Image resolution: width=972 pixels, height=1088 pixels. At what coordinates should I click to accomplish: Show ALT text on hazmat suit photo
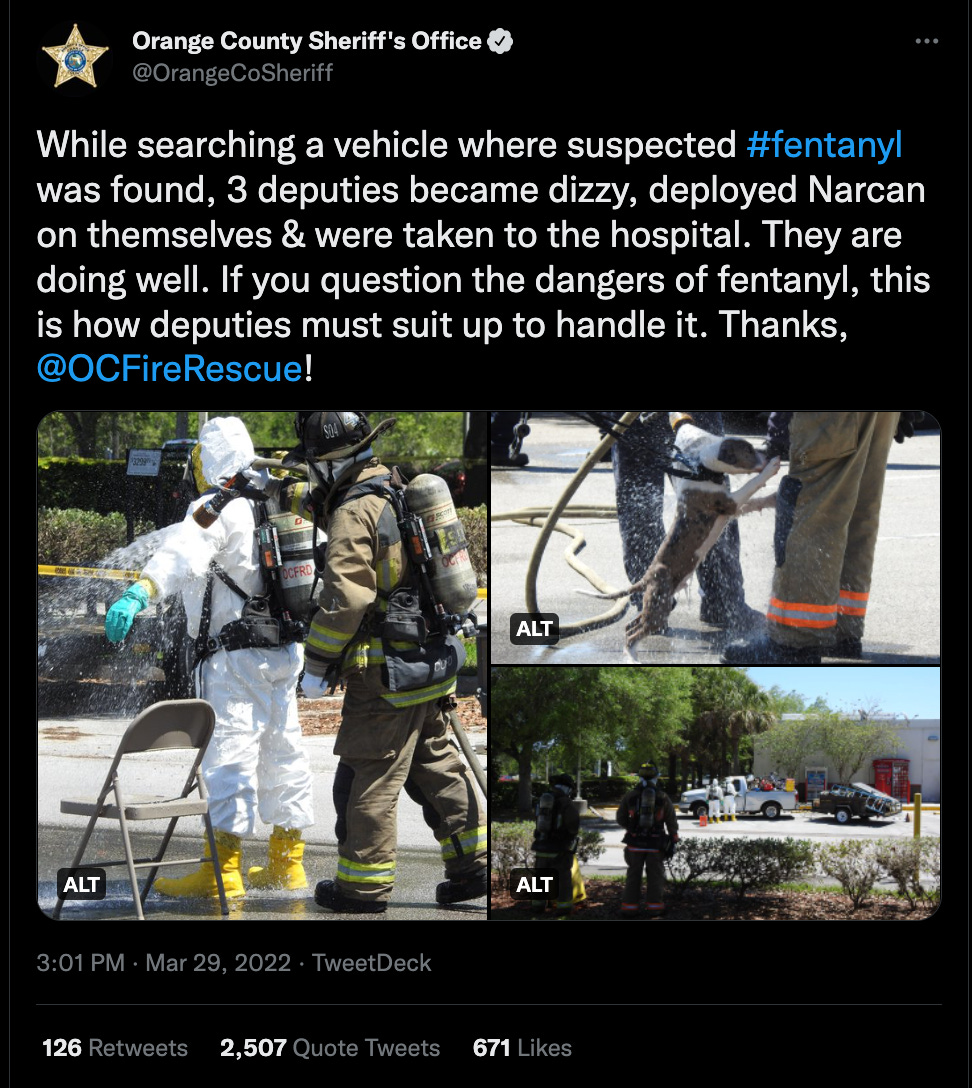point(81,885)
